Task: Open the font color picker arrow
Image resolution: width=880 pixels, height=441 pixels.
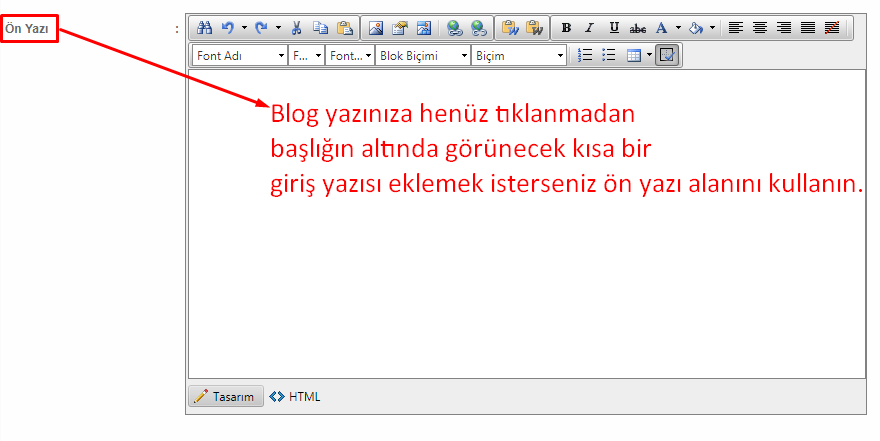Action: tap(678, 27)
